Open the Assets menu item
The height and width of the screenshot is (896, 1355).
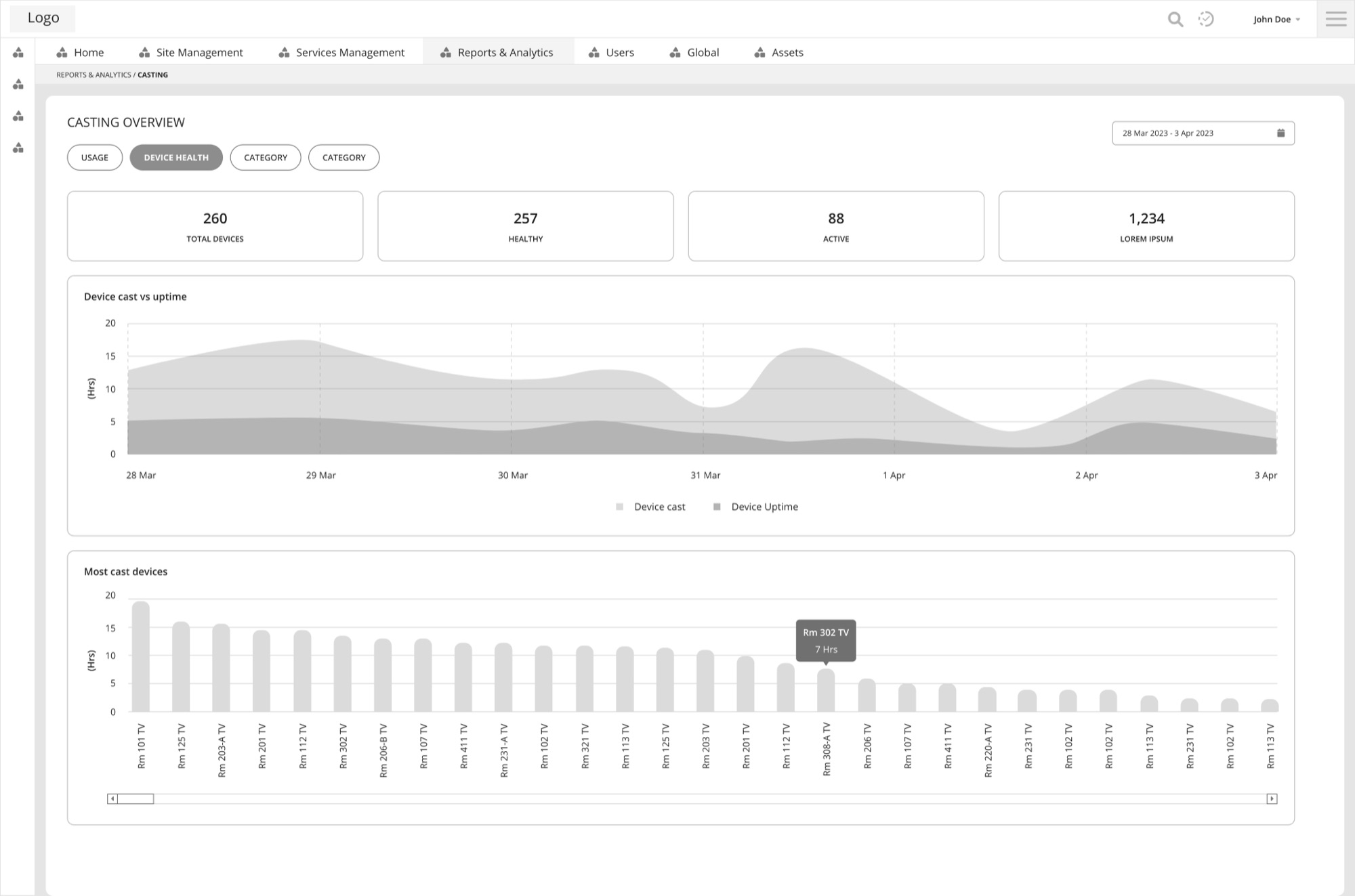(779, 52)
